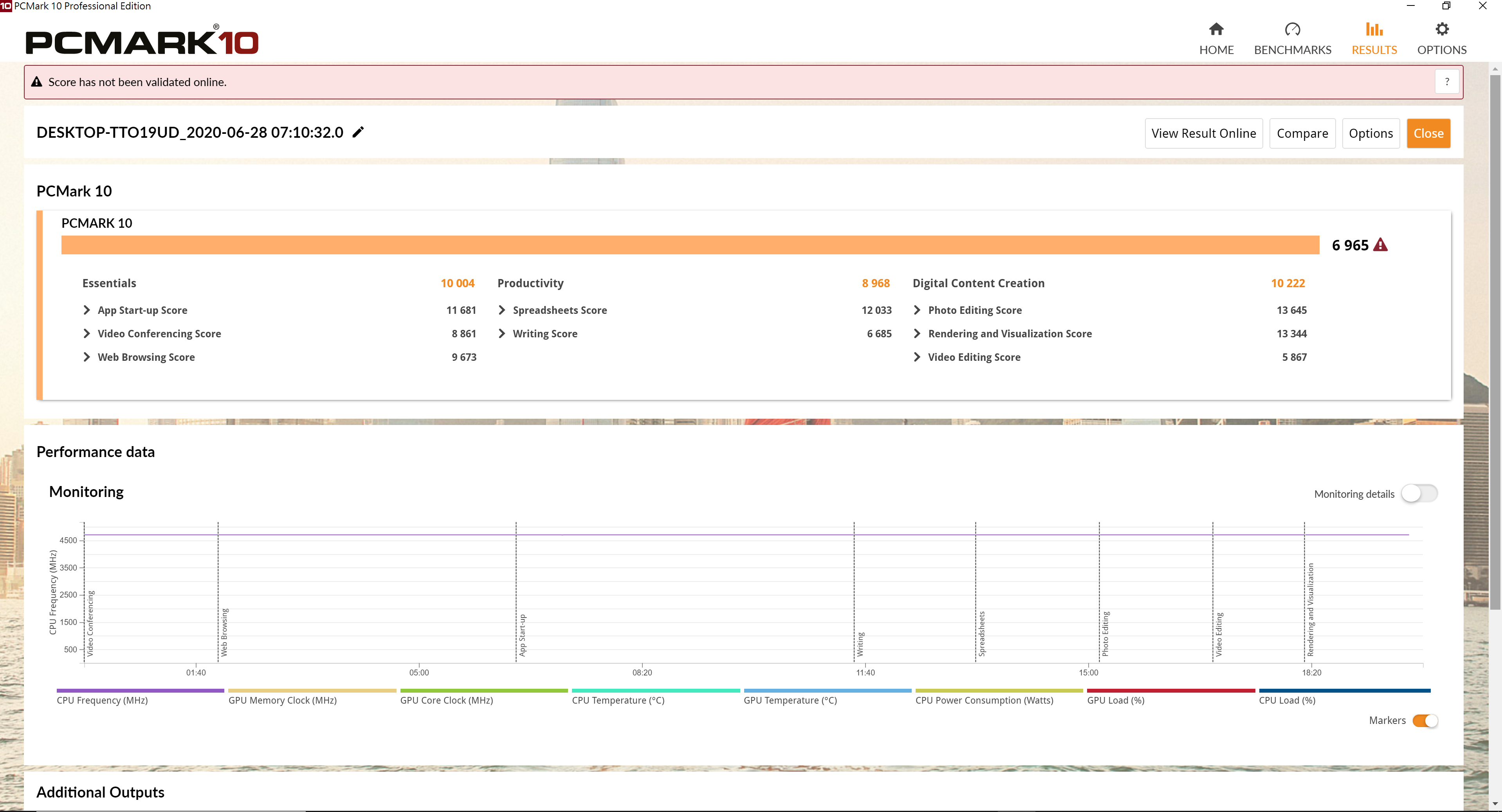Open the OPTIONS tab label

pos(1442,50)
